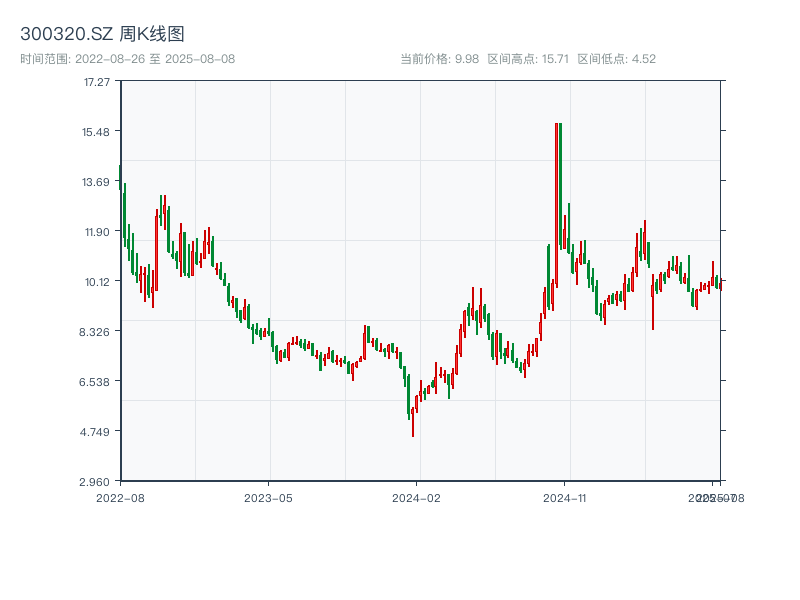Click the interval low 区间低点: 4.52

point(616,59)
